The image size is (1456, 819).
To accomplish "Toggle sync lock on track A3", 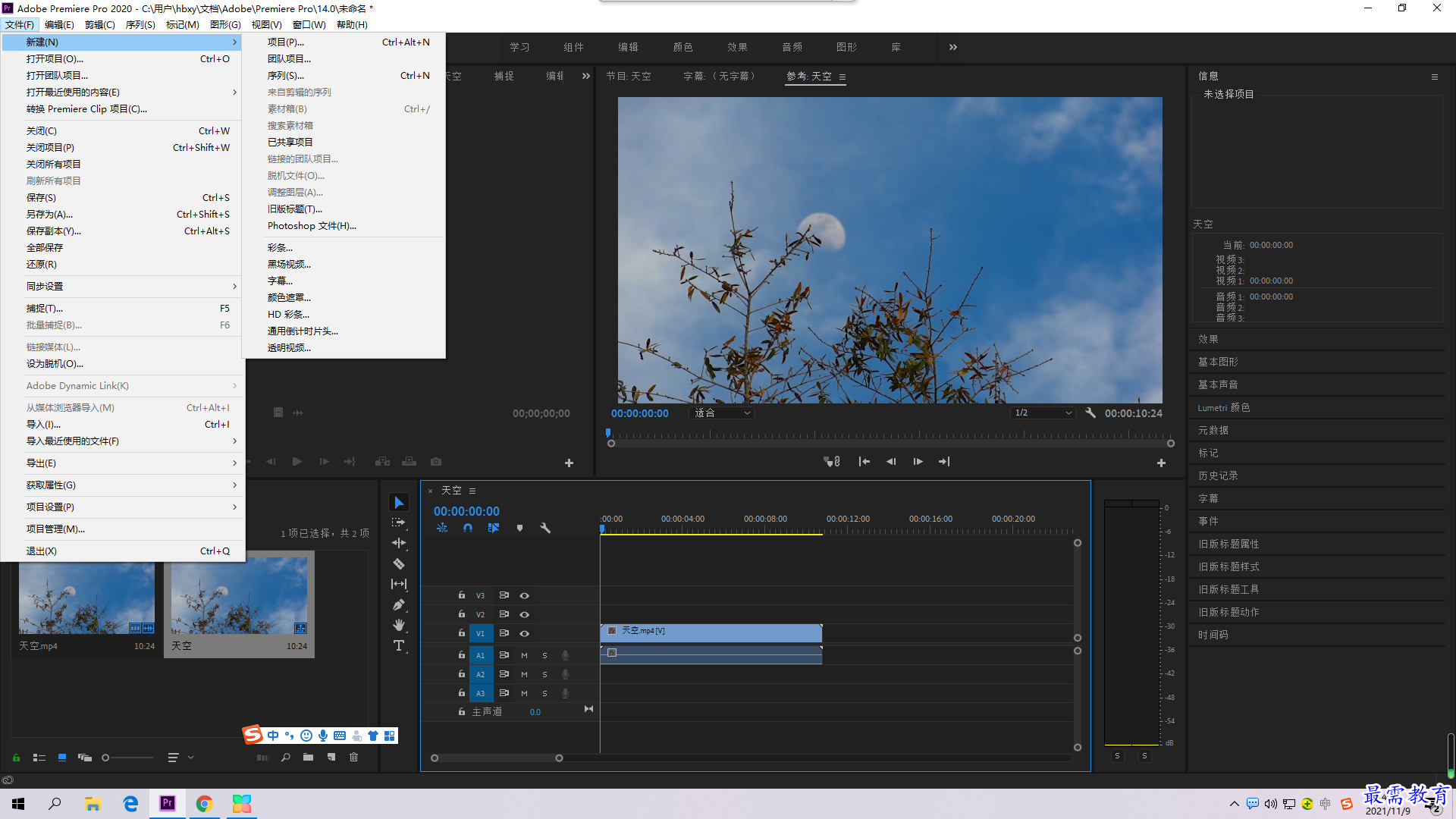I will (x=504, y=693).
